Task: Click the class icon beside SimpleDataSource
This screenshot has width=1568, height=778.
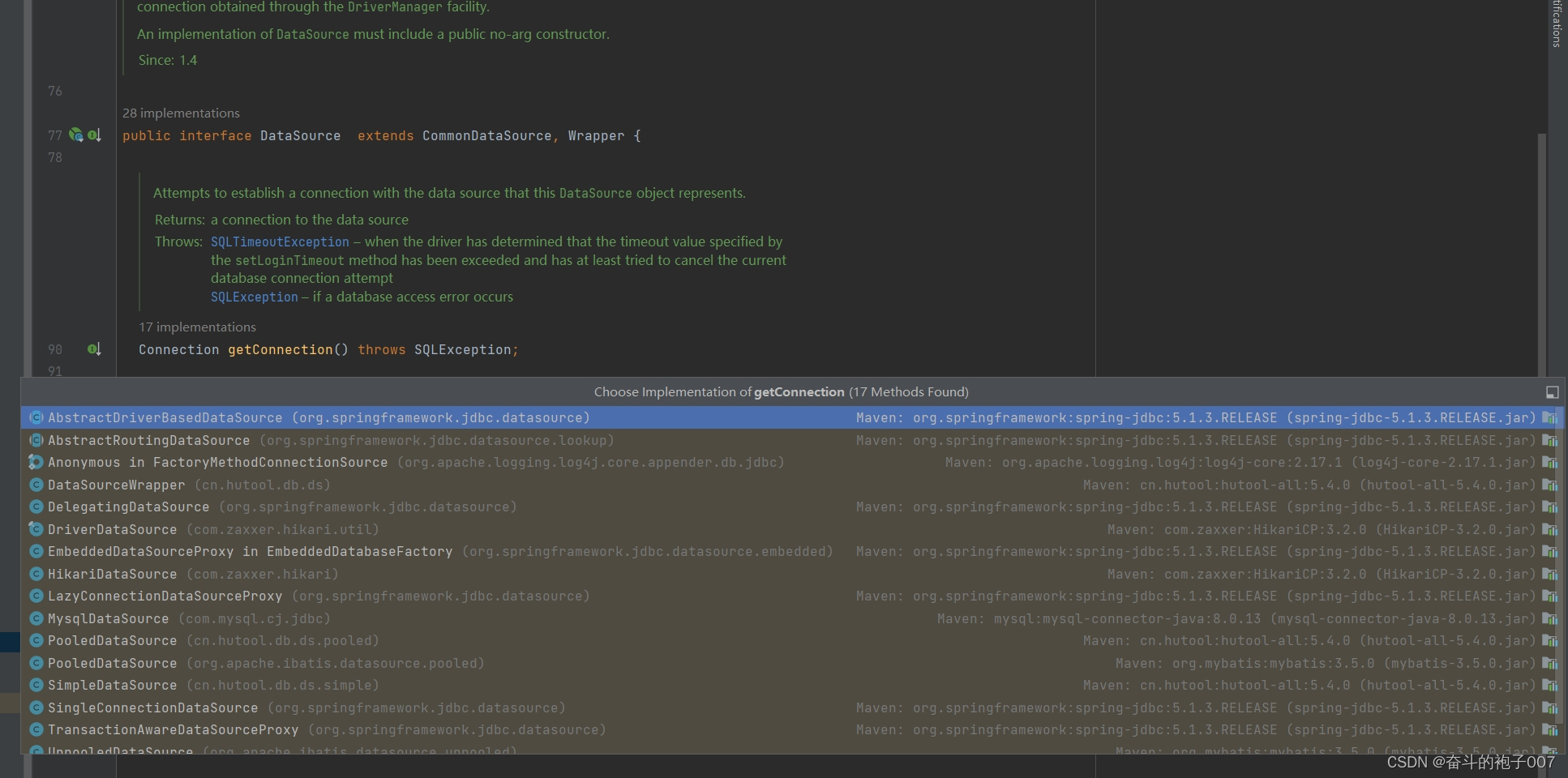Action: point(36,685)
